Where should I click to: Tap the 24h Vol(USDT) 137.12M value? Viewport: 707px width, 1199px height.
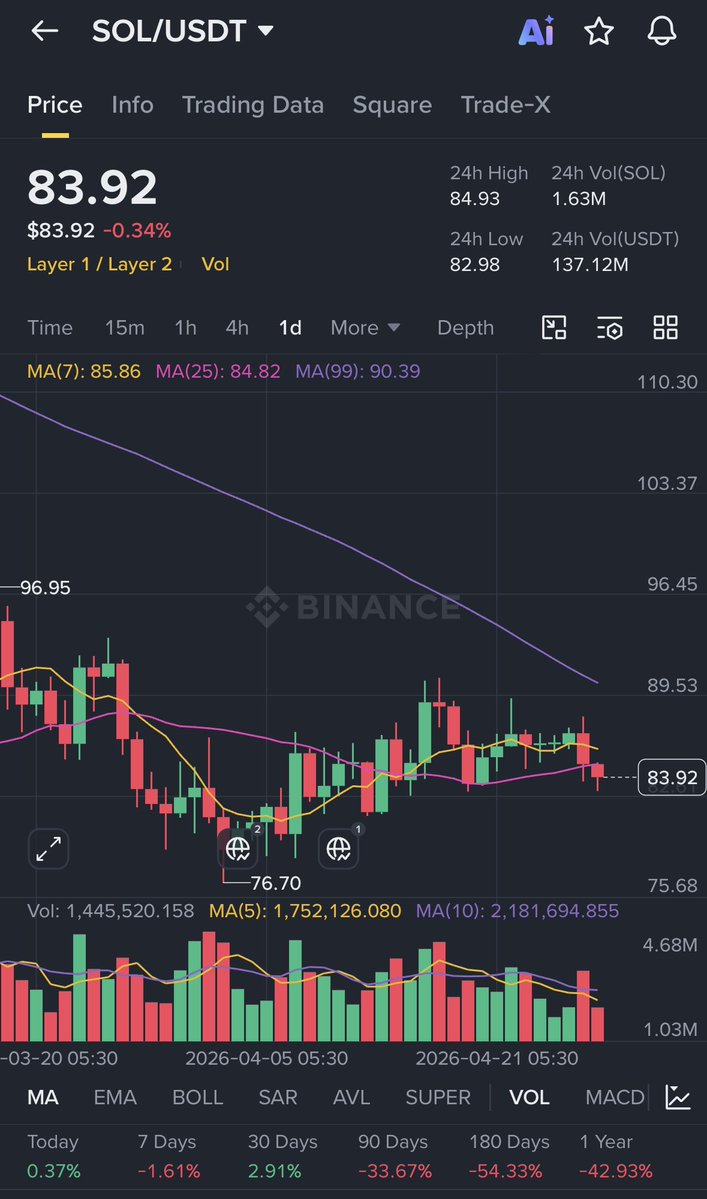[590, 265]
